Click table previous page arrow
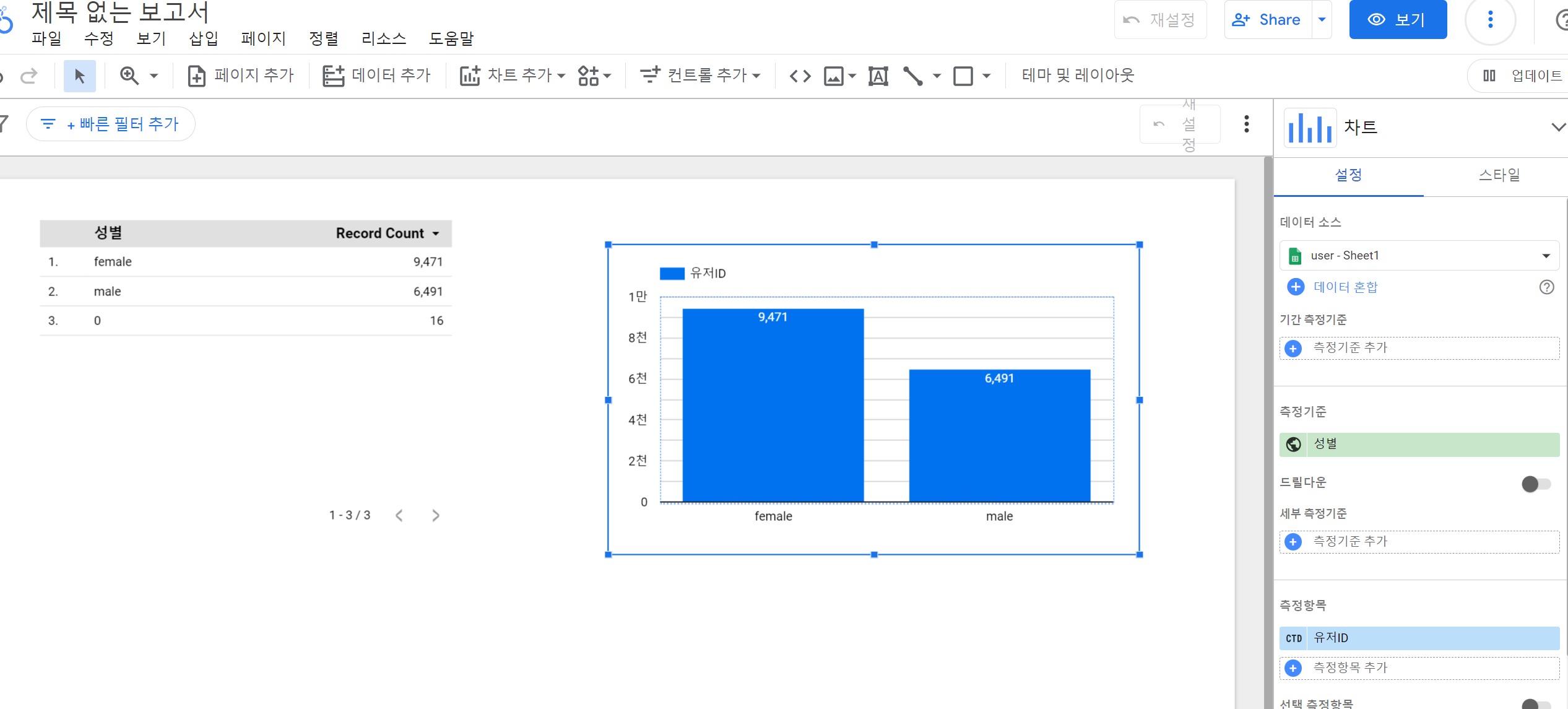 coord(399,515)
